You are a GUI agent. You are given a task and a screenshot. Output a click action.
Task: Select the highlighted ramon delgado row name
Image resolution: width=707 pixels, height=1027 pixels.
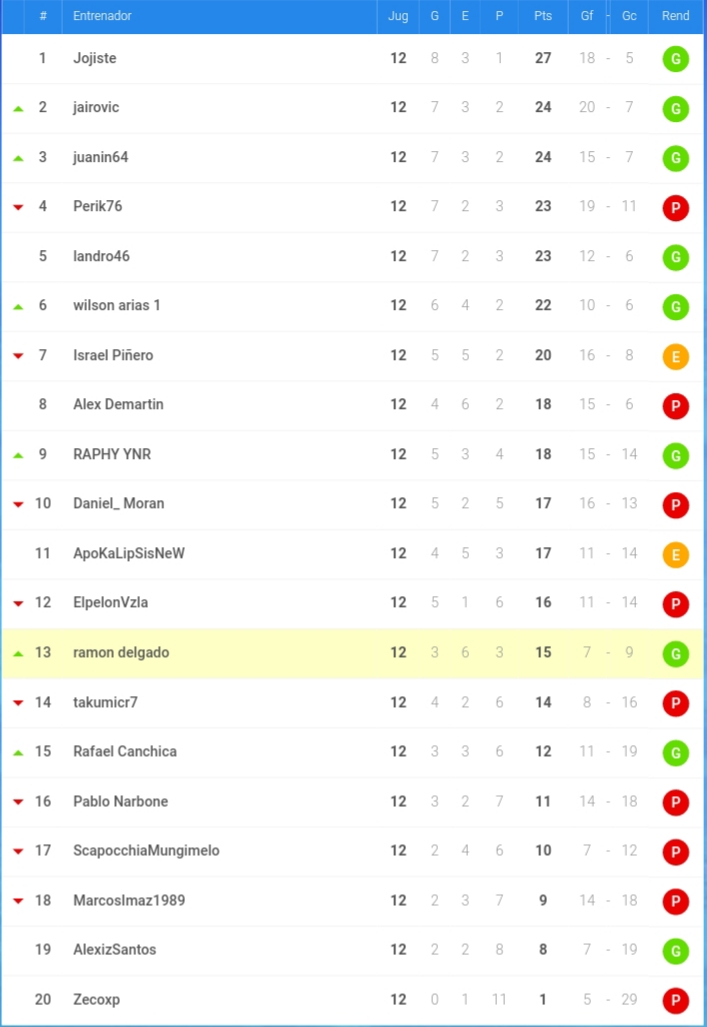point(121,652)
